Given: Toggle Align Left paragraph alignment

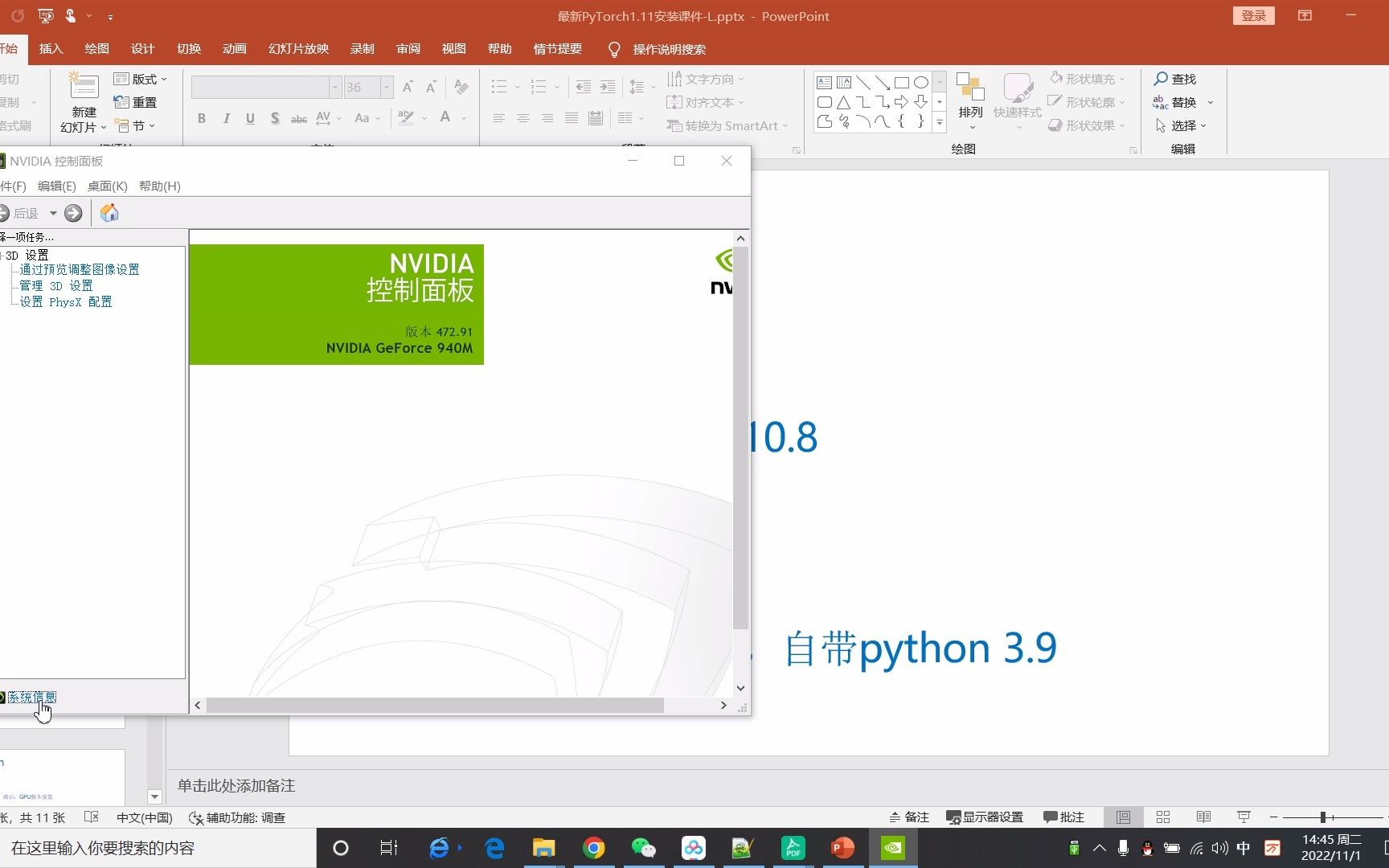Looking at the screenshot, I should coord(499,118).
